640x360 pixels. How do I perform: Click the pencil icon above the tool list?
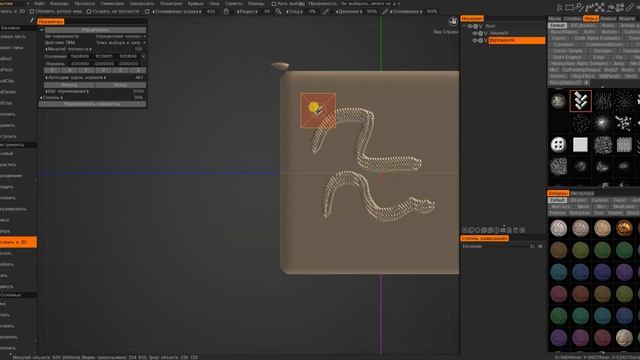click(x=32, y=20)
